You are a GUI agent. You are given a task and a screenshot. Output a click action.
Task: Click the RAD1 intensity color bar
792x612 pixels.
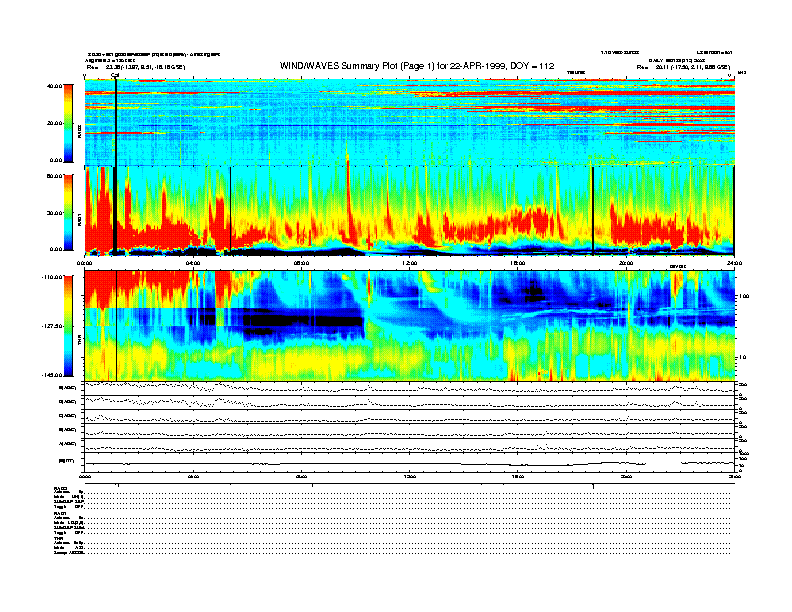coord(68,212)
